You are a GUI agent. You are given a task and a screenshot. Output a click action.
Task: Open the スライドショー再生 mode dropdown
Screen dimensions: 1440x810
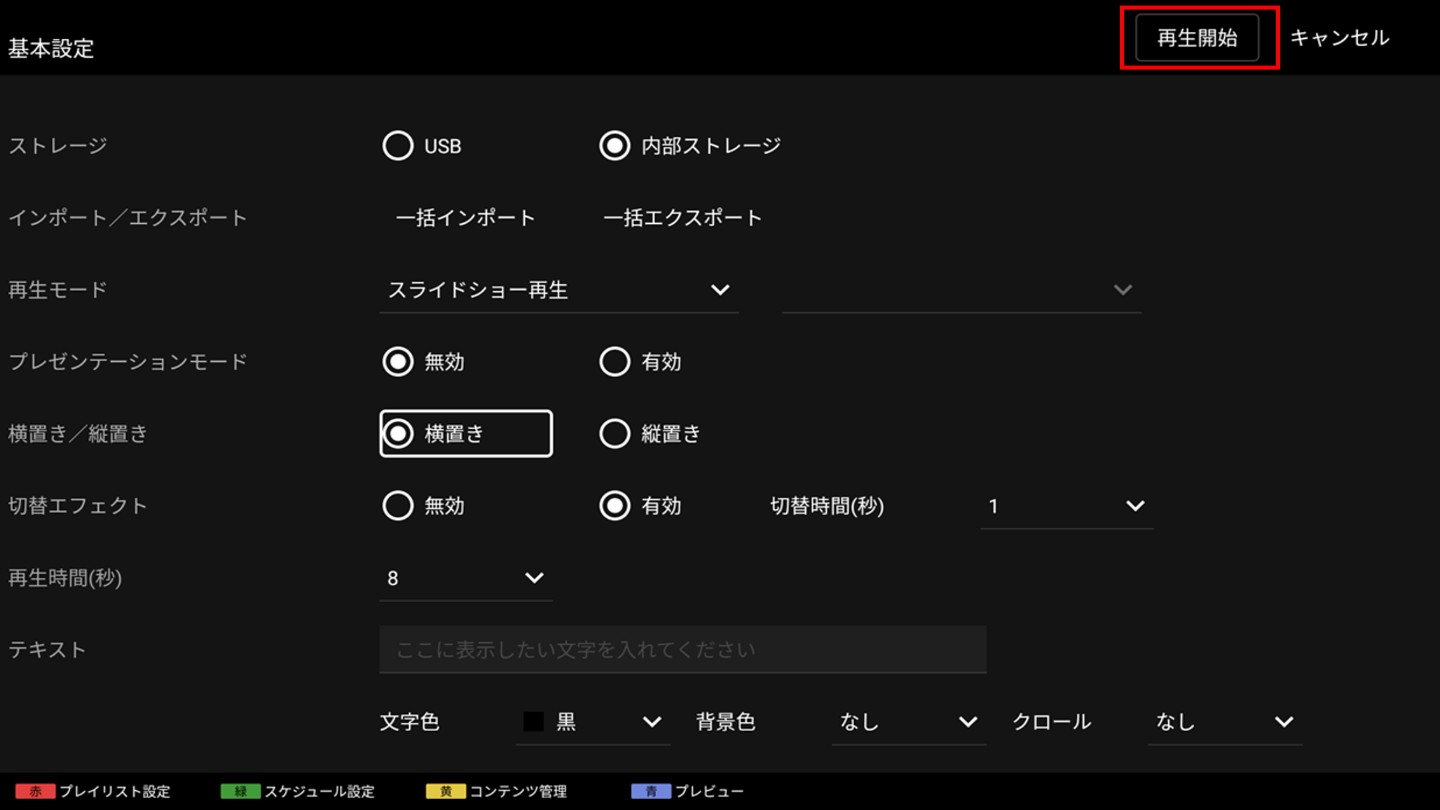tap(558, 290)
